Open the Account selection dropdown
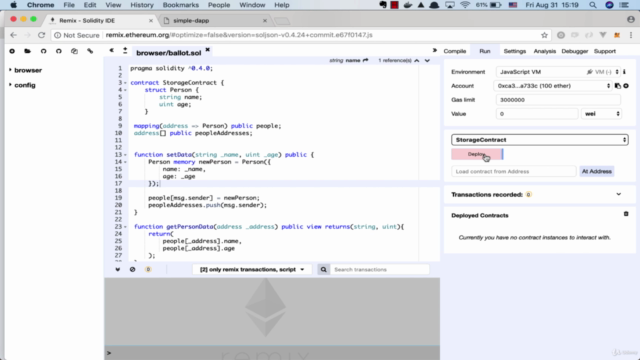 (553, 86)
